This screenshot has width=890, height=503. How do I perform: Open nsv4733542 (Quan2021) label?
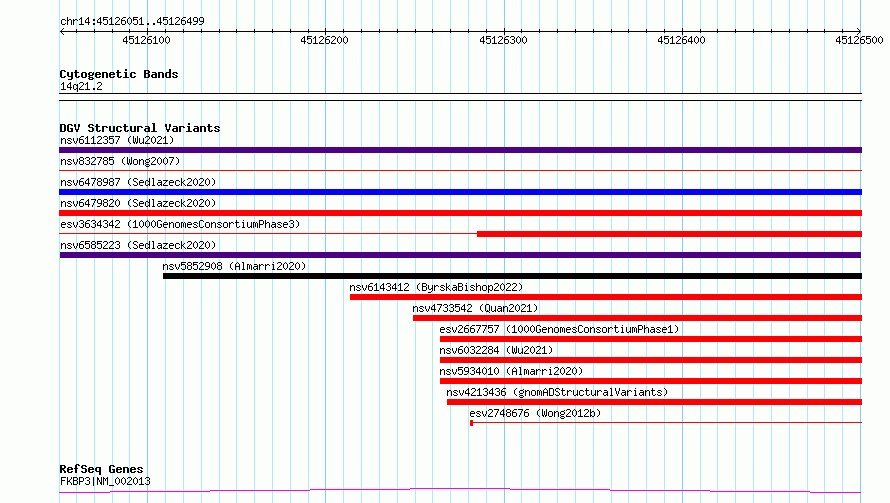(x=475, y=308)
